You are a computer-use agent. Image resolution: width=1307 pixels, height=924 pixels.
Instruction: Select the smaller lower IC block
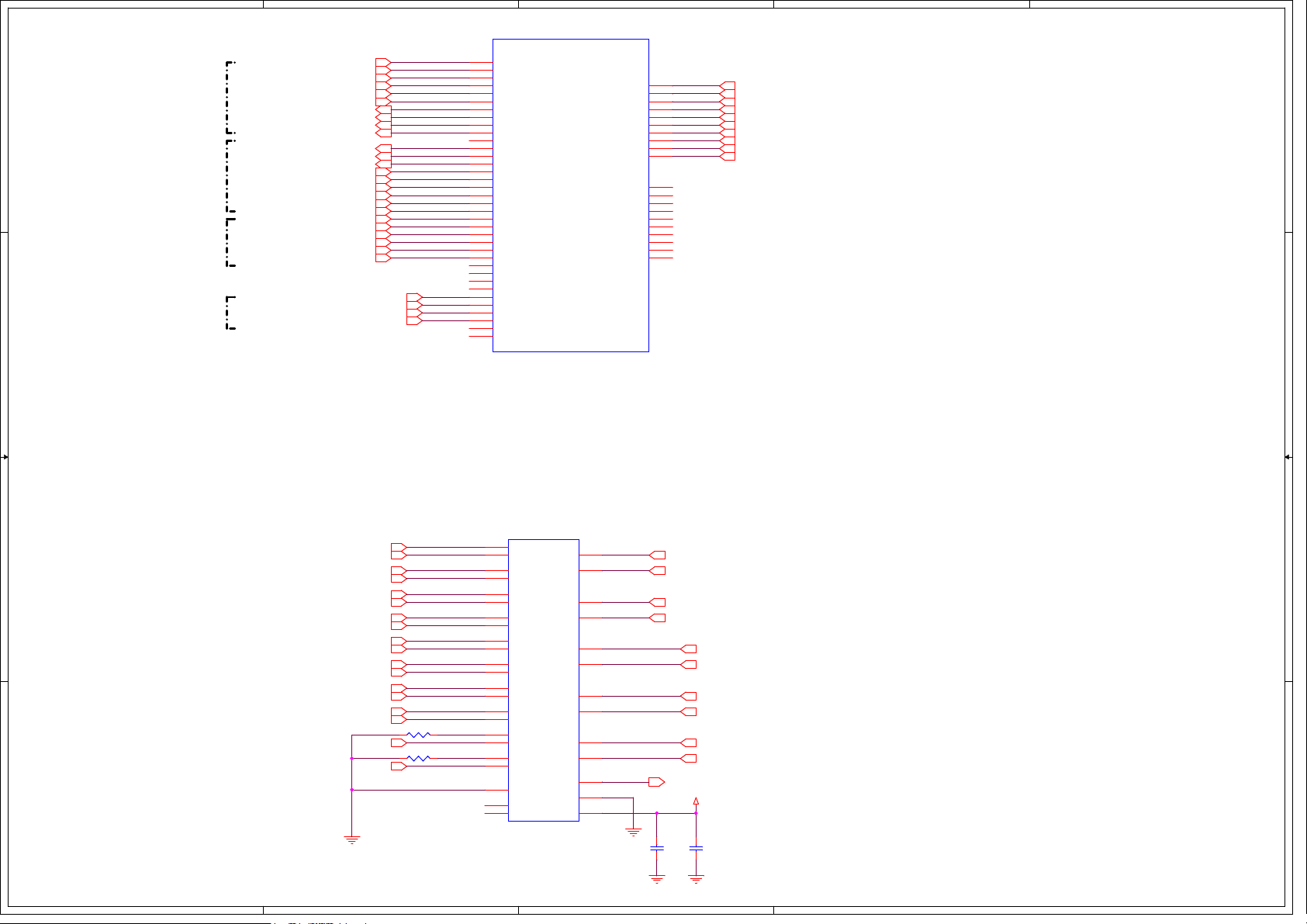click(544, 680)
